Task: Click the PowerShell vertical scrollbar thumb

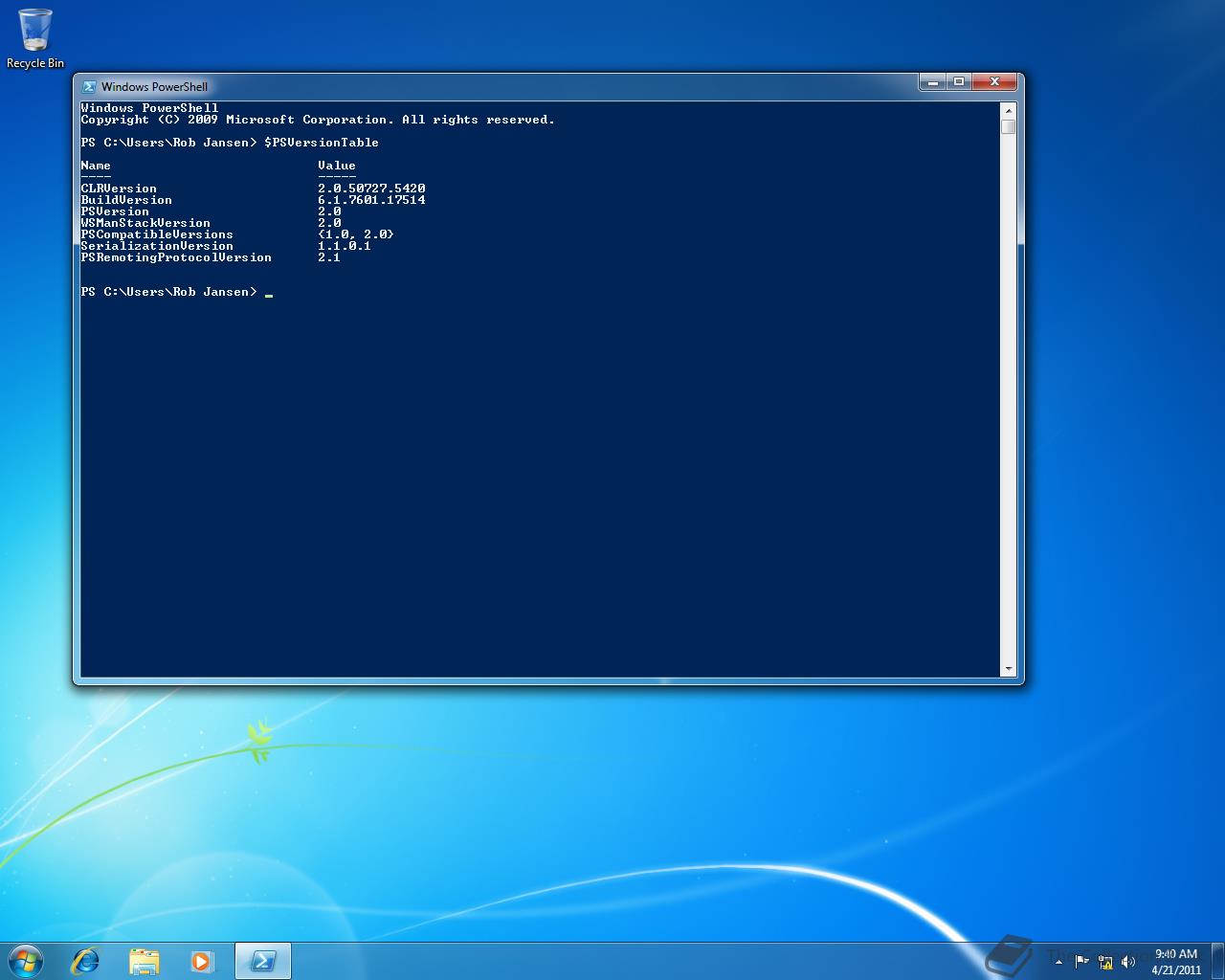Action: [x=1008, y=126]
